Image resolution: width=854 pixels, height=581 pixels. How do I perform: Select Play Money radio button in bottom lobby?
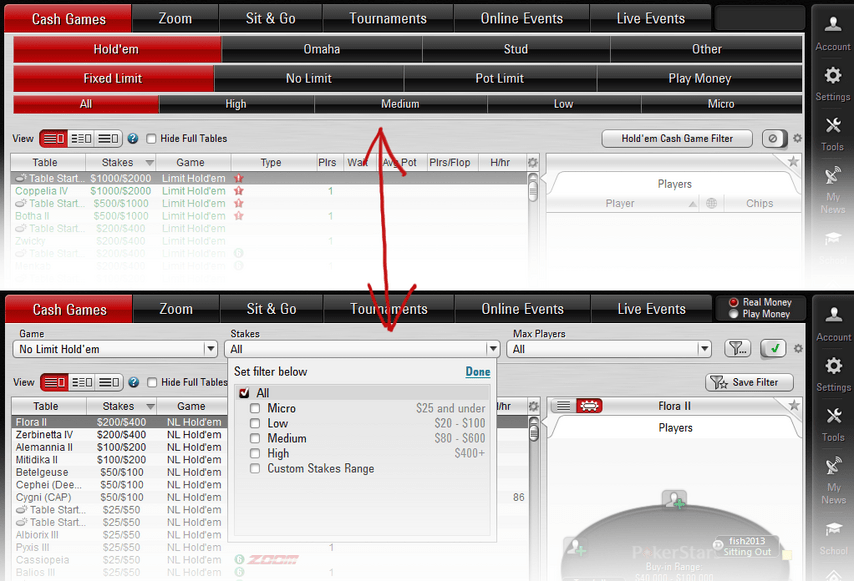pos(734,314)
